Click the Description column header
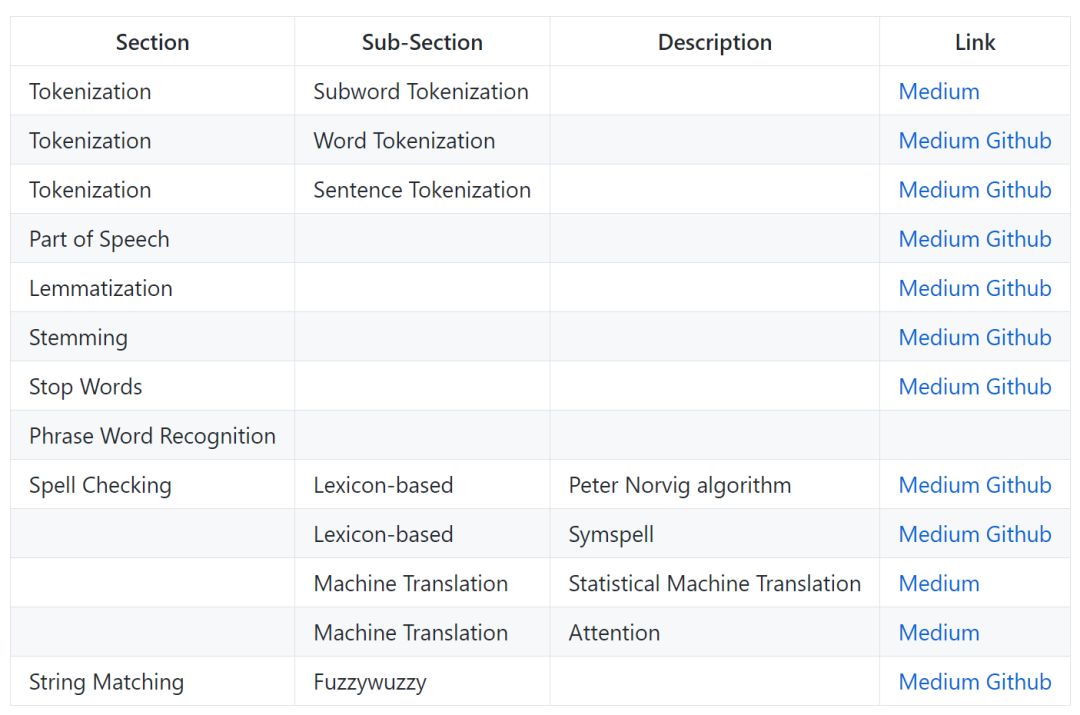Image resolution: width=1080 pixels, height=715 pixels. pyautogui.click(x=714, y=43)
